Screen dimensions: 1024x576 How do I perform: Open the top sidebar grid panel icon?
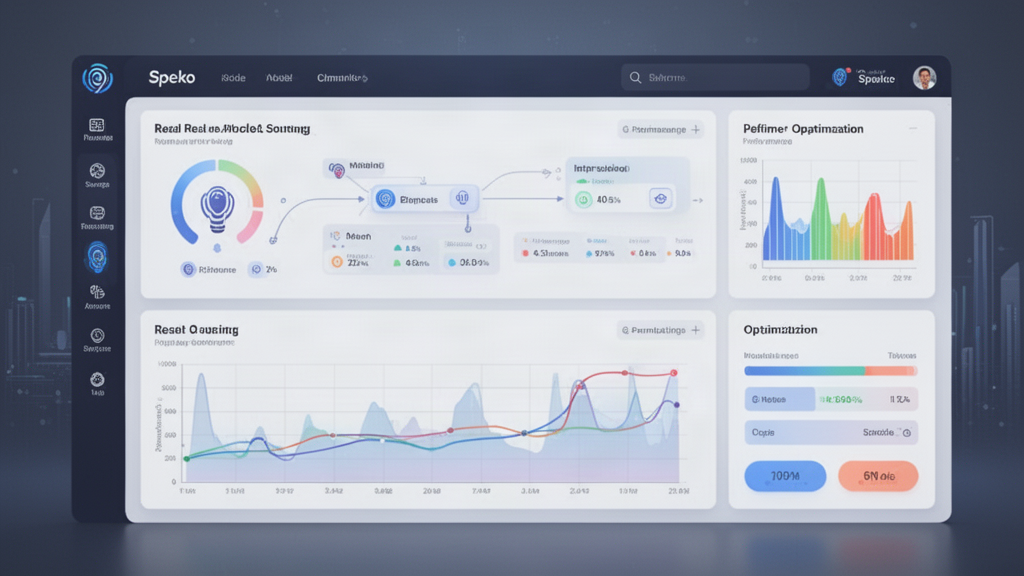[97, 125]
